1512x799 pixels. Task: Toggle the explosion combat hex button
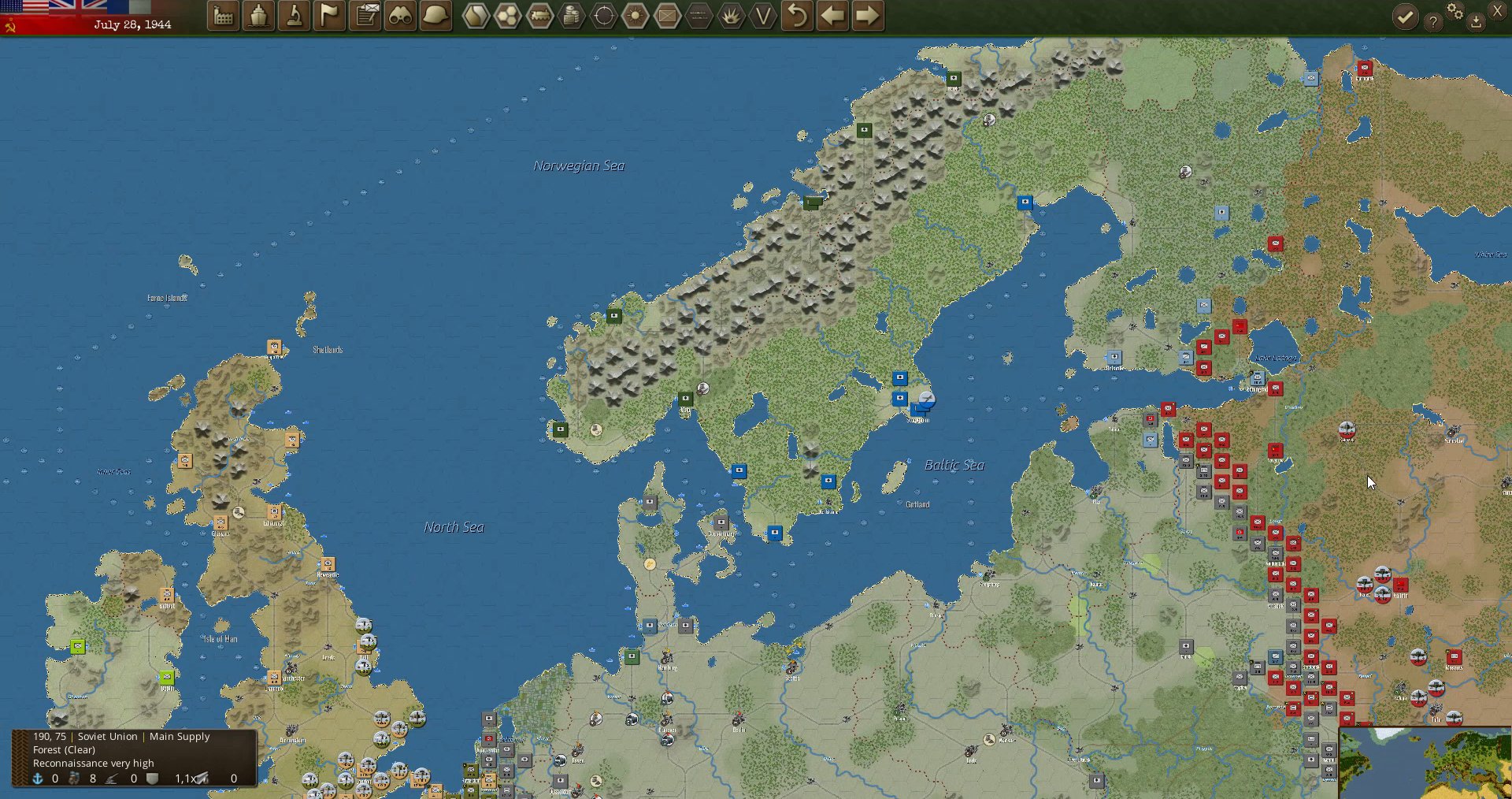732,16
